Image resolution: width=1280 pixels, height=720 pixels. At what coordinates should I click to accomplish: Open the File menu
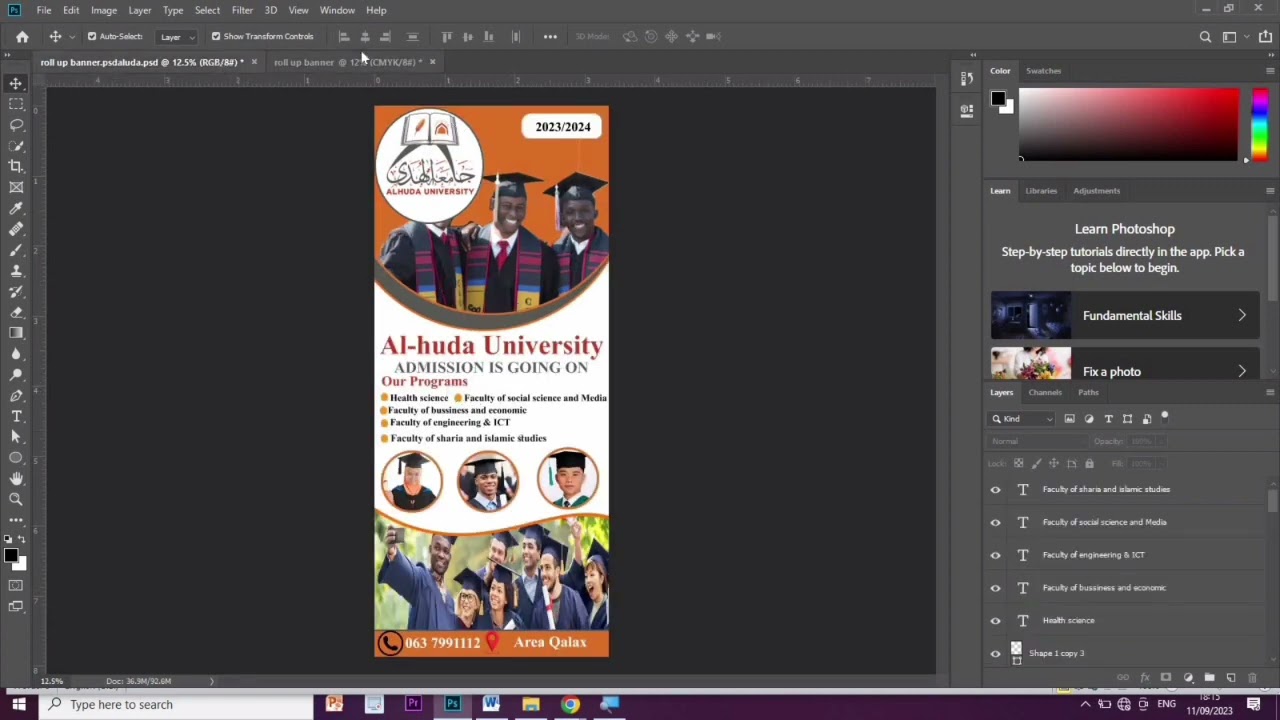(x=44, y=10)
